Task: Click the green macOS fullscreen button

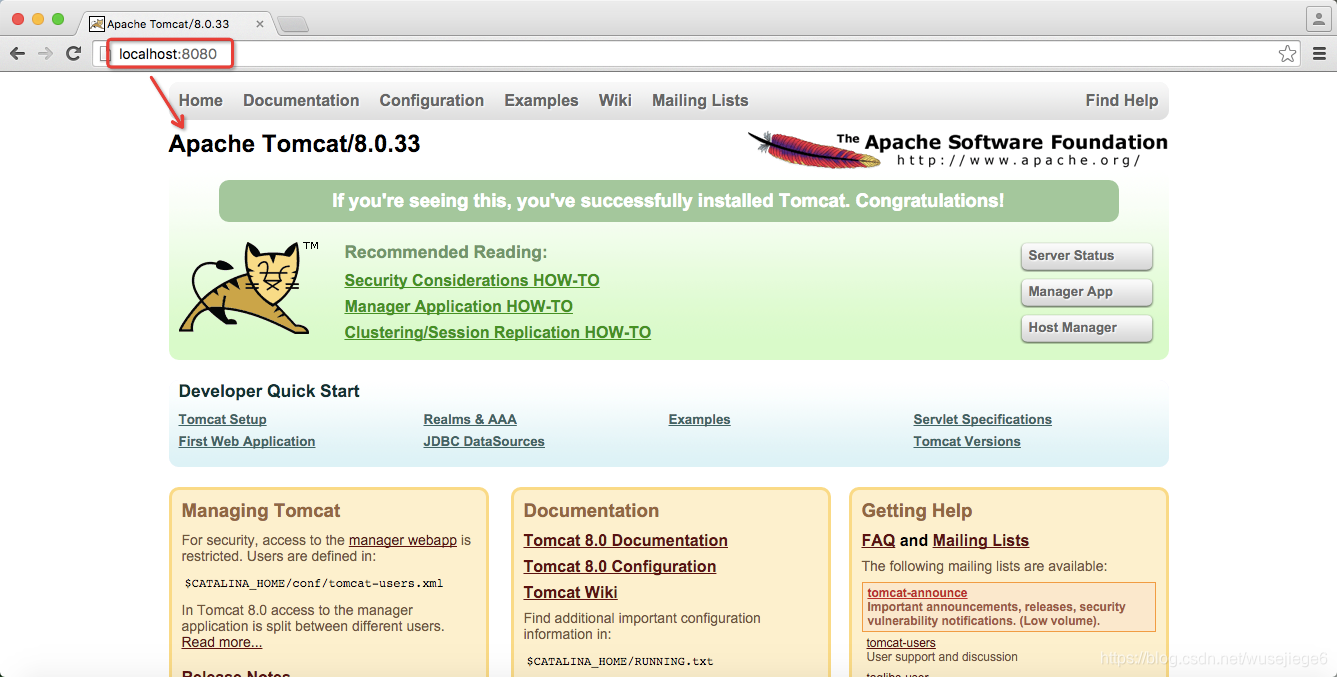Action: pyautogui.click(x=58, y=19)
